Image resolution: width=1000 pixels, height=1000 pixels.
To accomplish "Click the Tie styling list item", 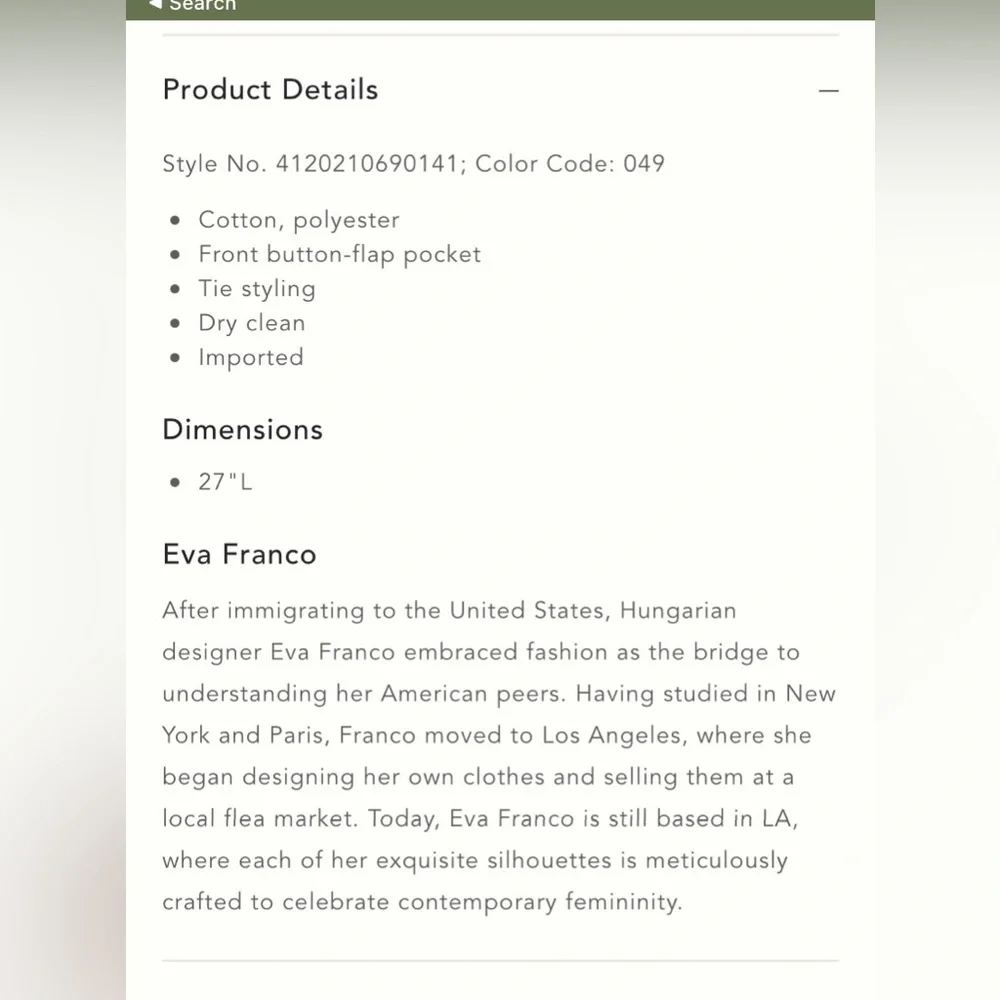I will [256, 288].
